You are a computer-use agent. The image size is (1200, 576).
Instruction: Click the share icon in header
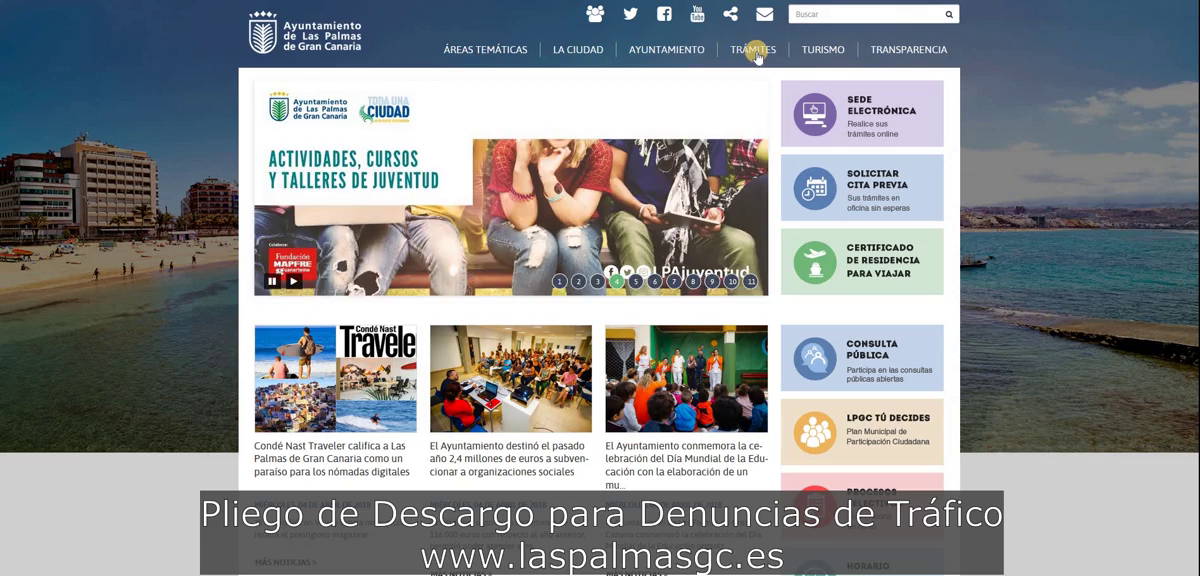[731, 14]
